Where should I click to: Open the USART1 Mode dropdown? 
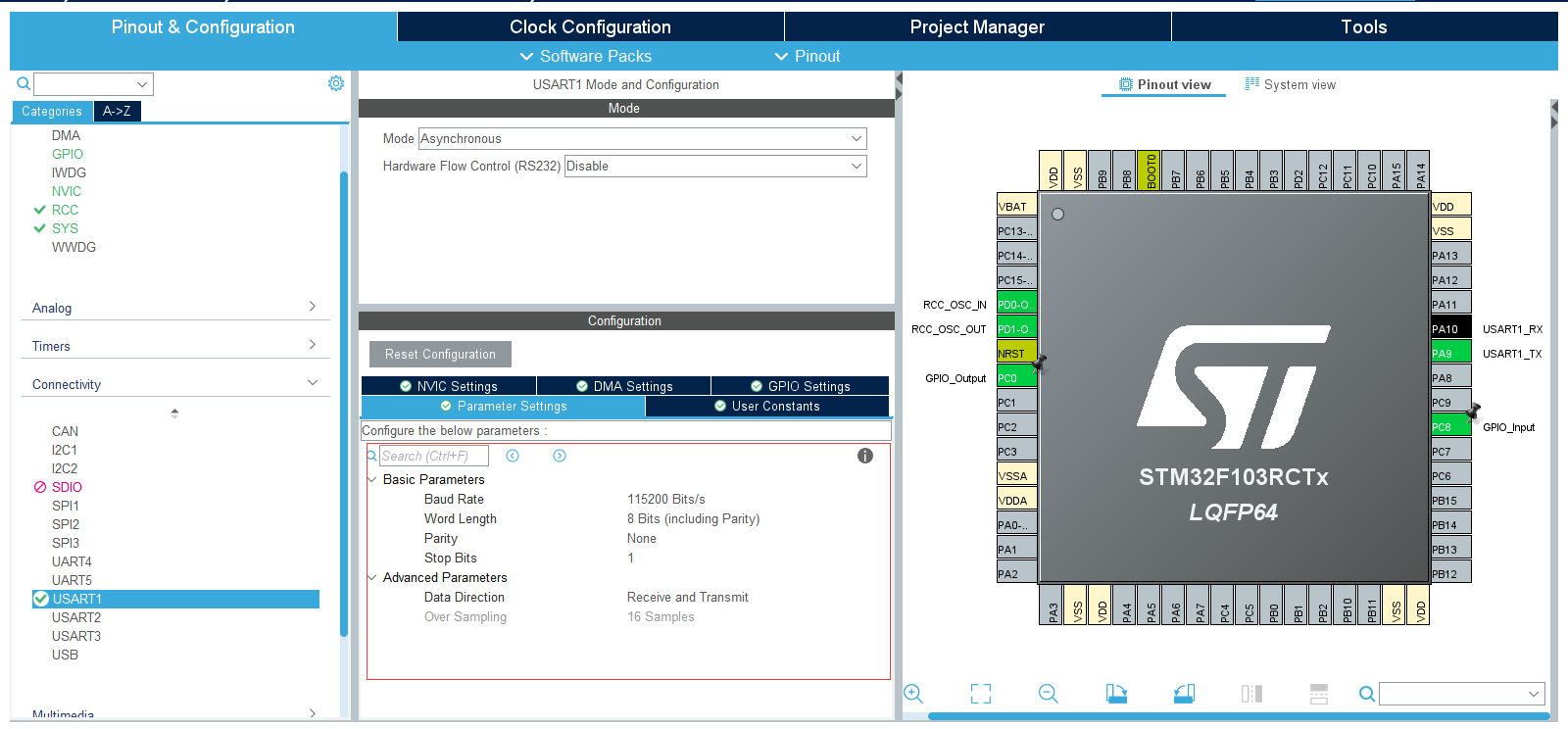coord(643,138)
